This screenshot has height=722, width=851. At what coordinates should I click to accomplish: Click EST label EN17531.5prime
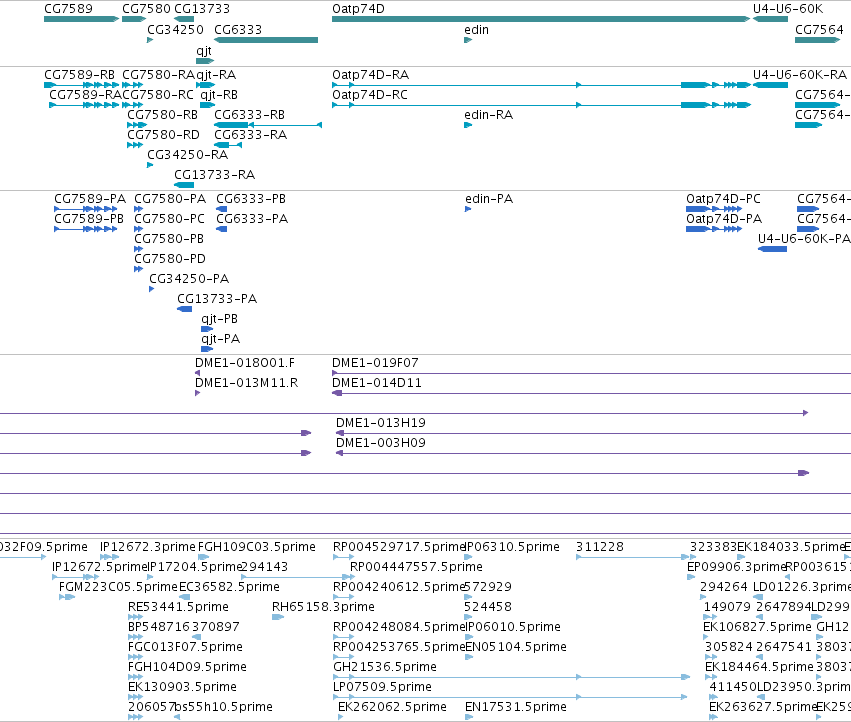click(x=516, y=707)
